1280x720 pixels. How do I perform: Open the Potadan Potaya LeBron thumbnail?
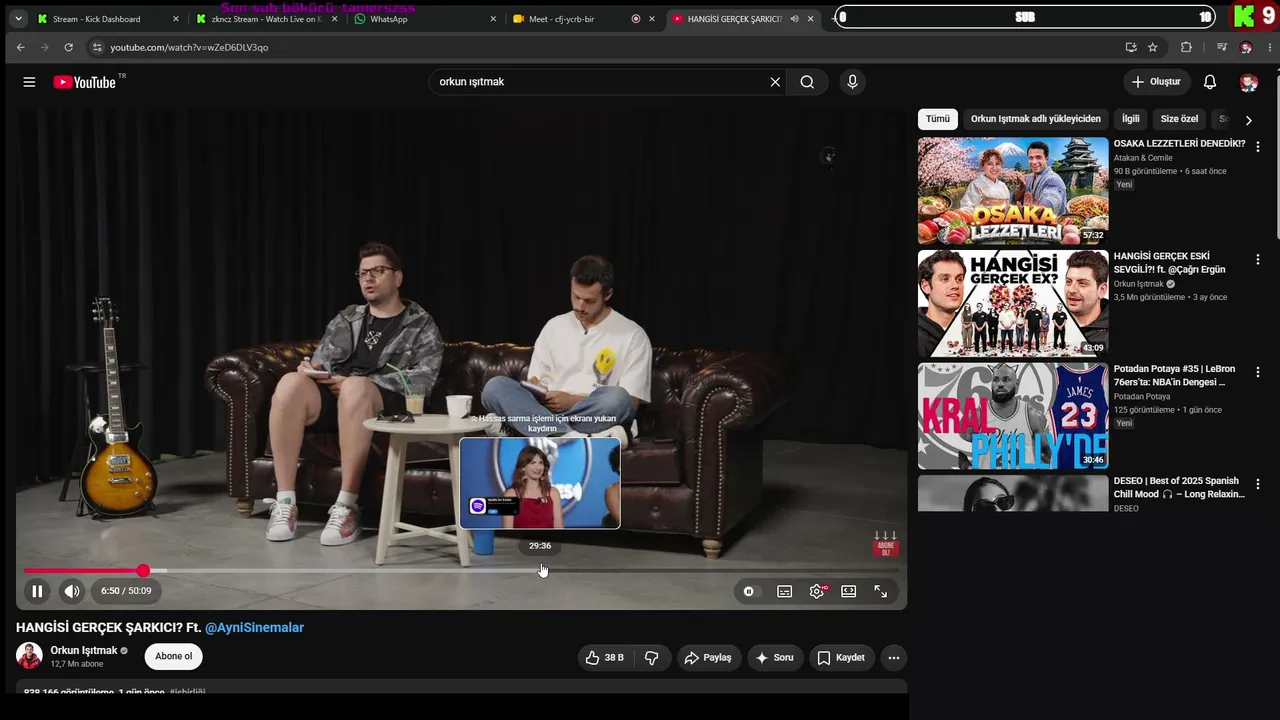[x=1013, y=416]
